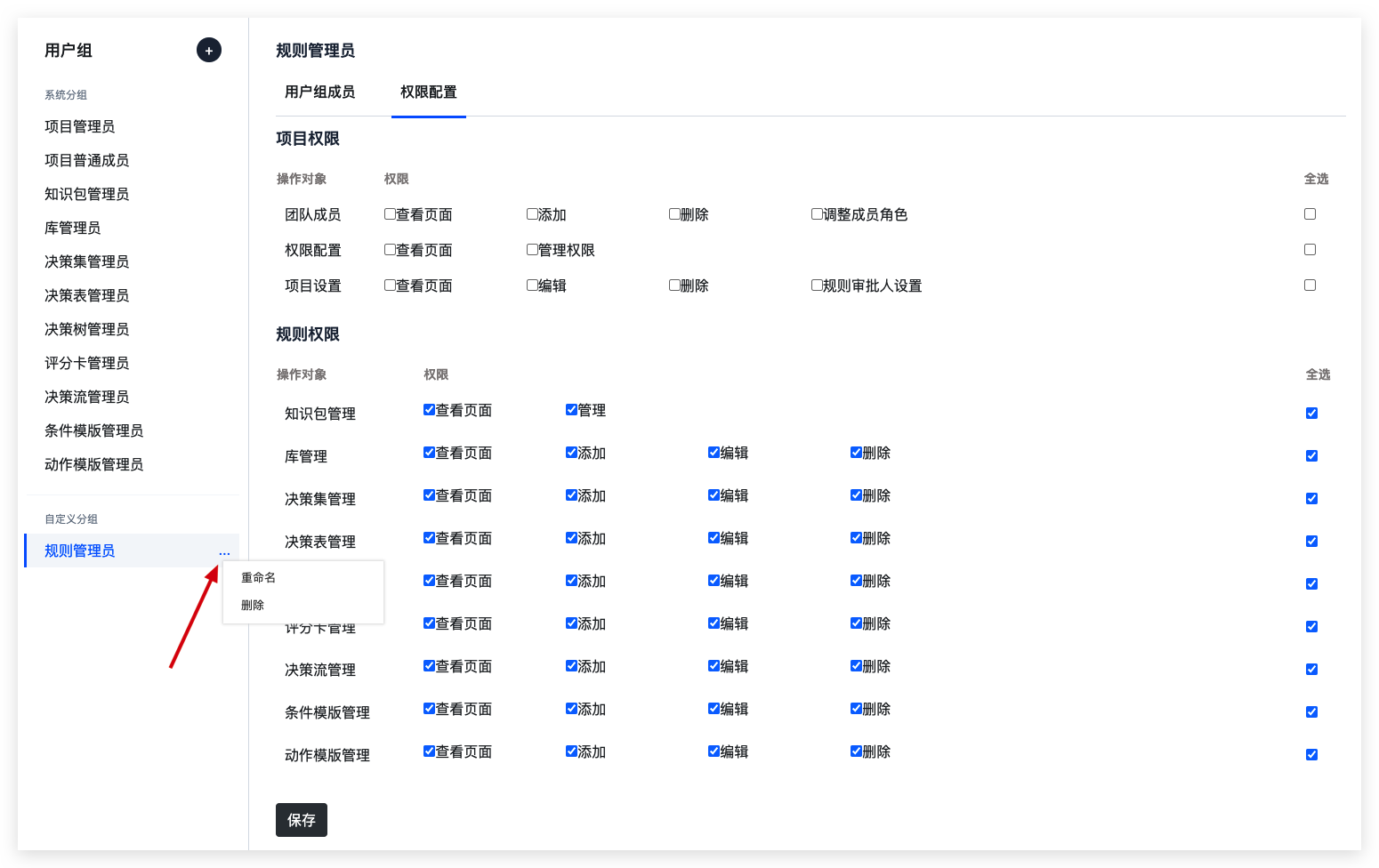Select 重命名 in the context menu
This screenshot has height=868, width=1379.
pos(259,578)
